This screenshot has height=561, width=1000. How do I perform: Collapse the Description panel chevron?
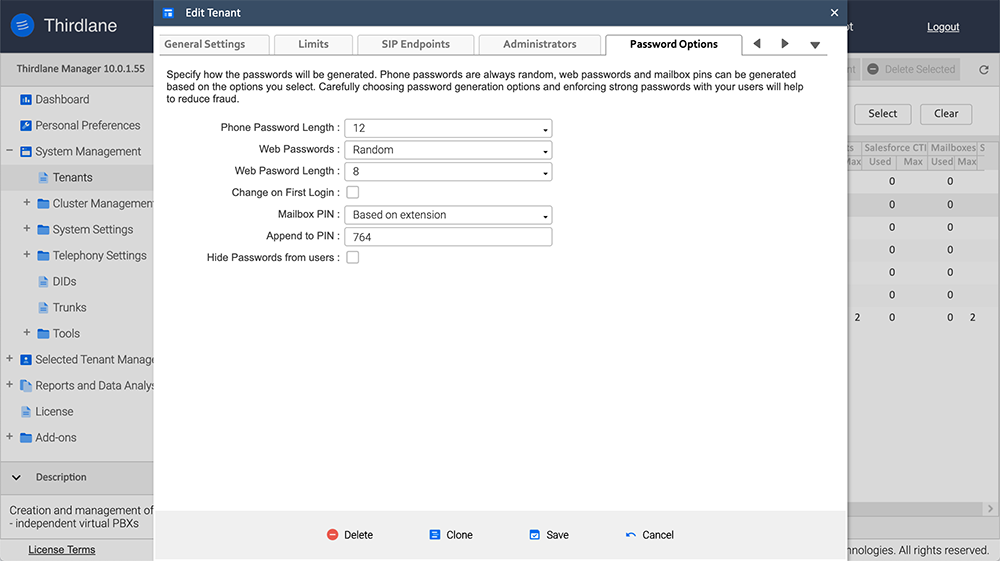pos(17,477)
